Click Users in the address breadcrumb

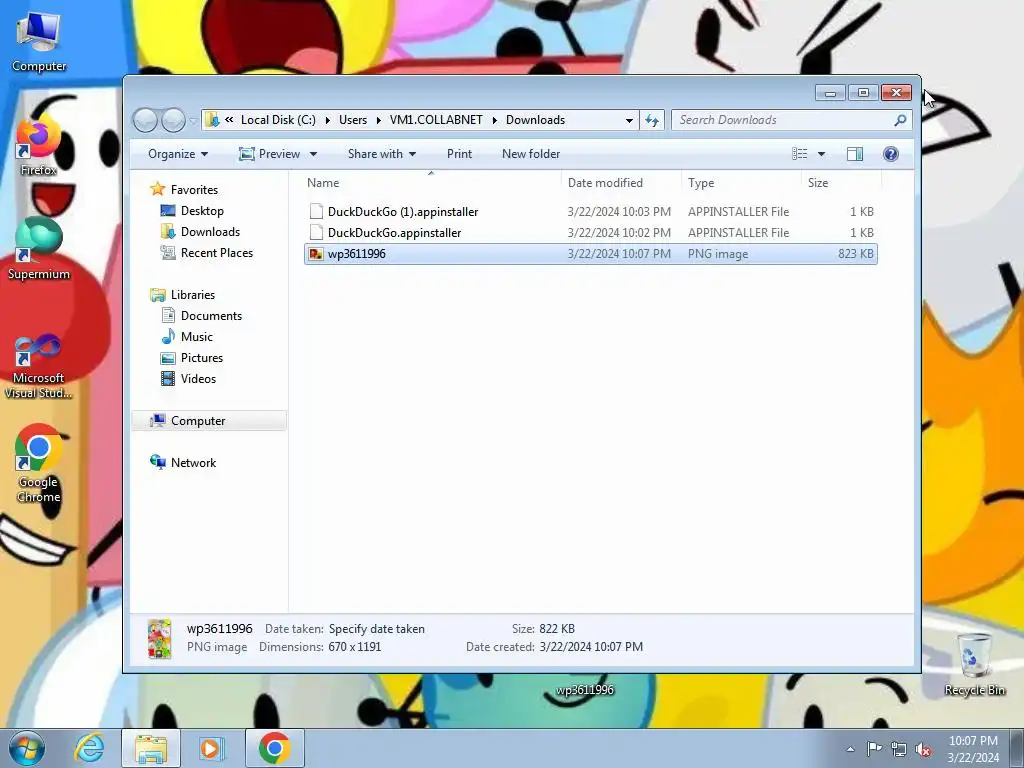(353, 120)
